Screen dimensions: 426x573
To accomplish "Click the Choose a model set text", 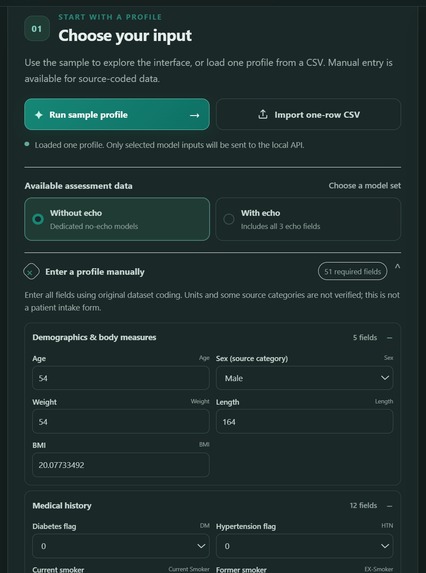I will coord(364,186).
